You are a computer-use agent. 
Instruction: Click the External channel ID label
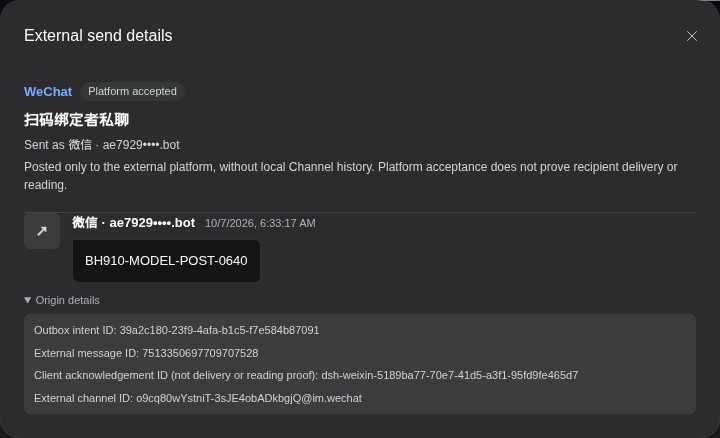pos(84,398)
